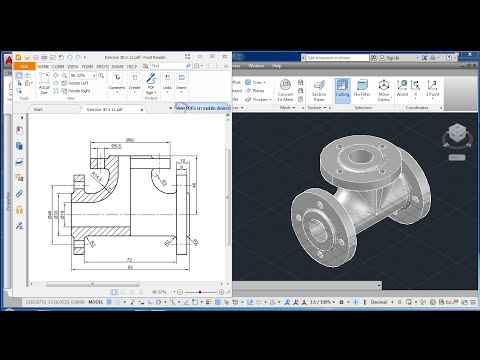
Task: Click View PDFs on mobile devices banner
Action: click(x=202, y=108)
